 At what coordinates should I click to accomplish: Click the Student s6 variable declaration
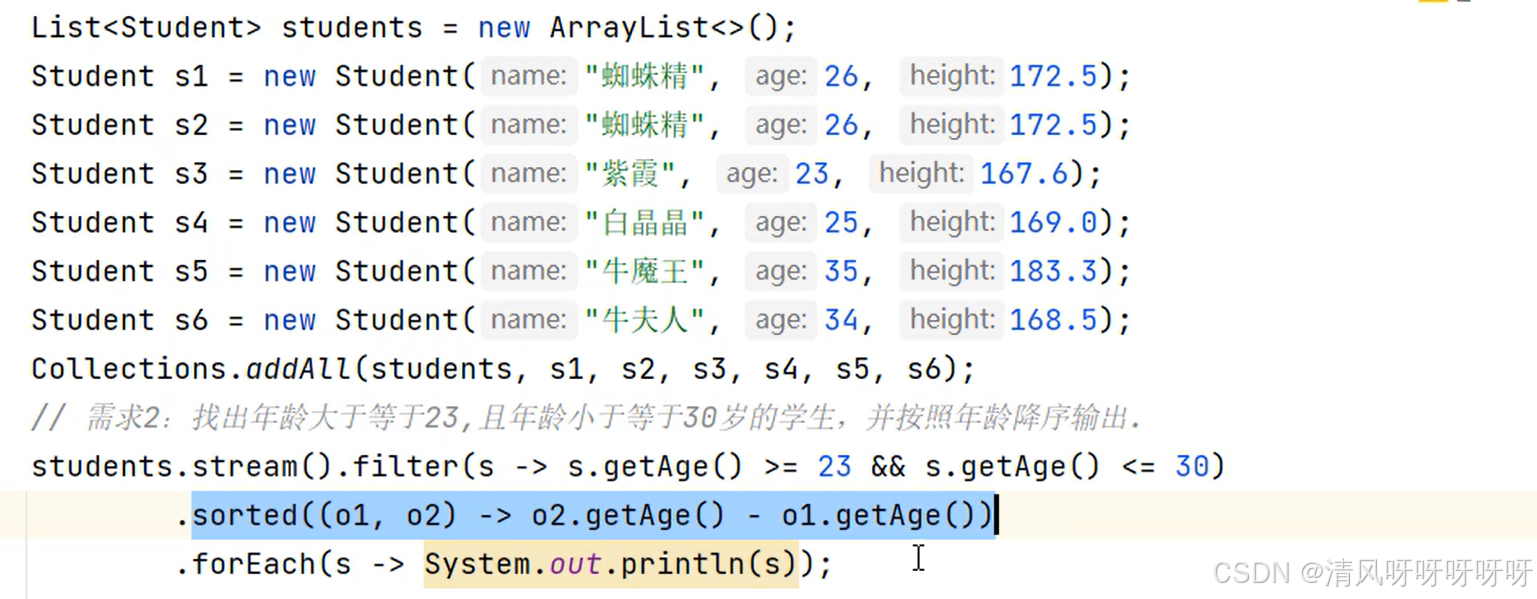[x=120, y=319]
